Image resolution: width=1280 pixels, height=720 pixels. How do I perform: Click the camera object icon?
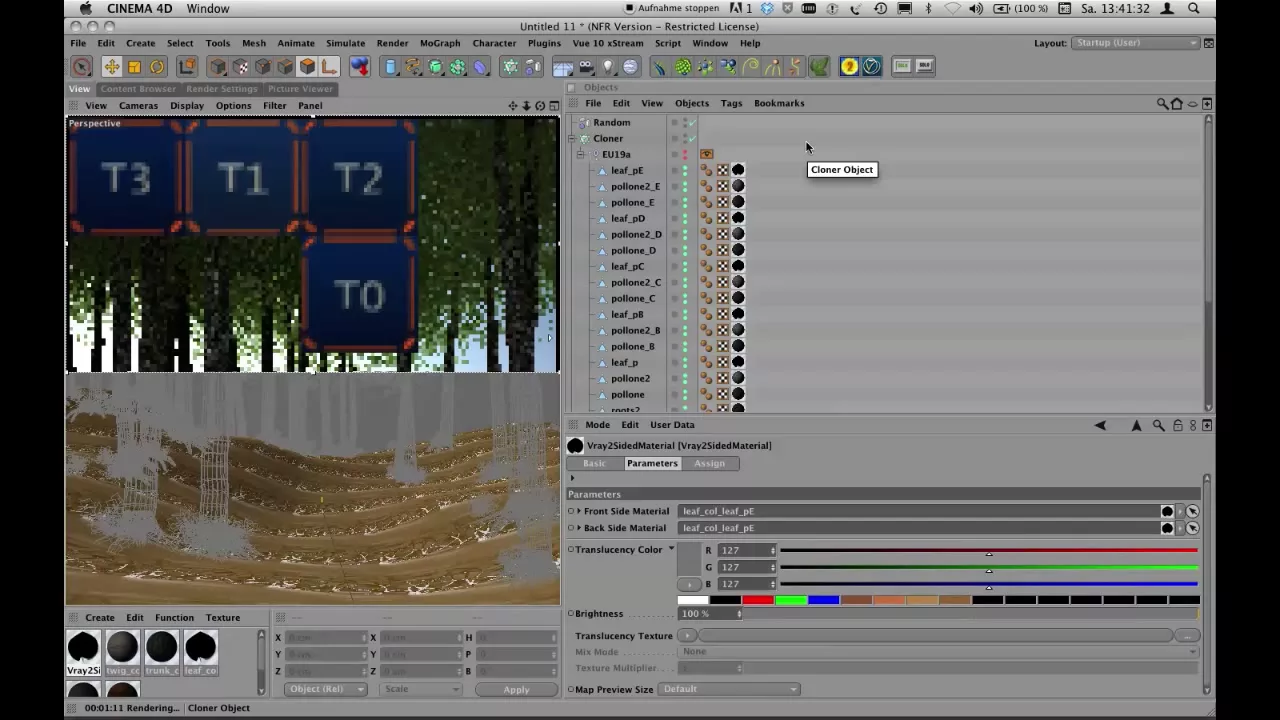[586, 67]
